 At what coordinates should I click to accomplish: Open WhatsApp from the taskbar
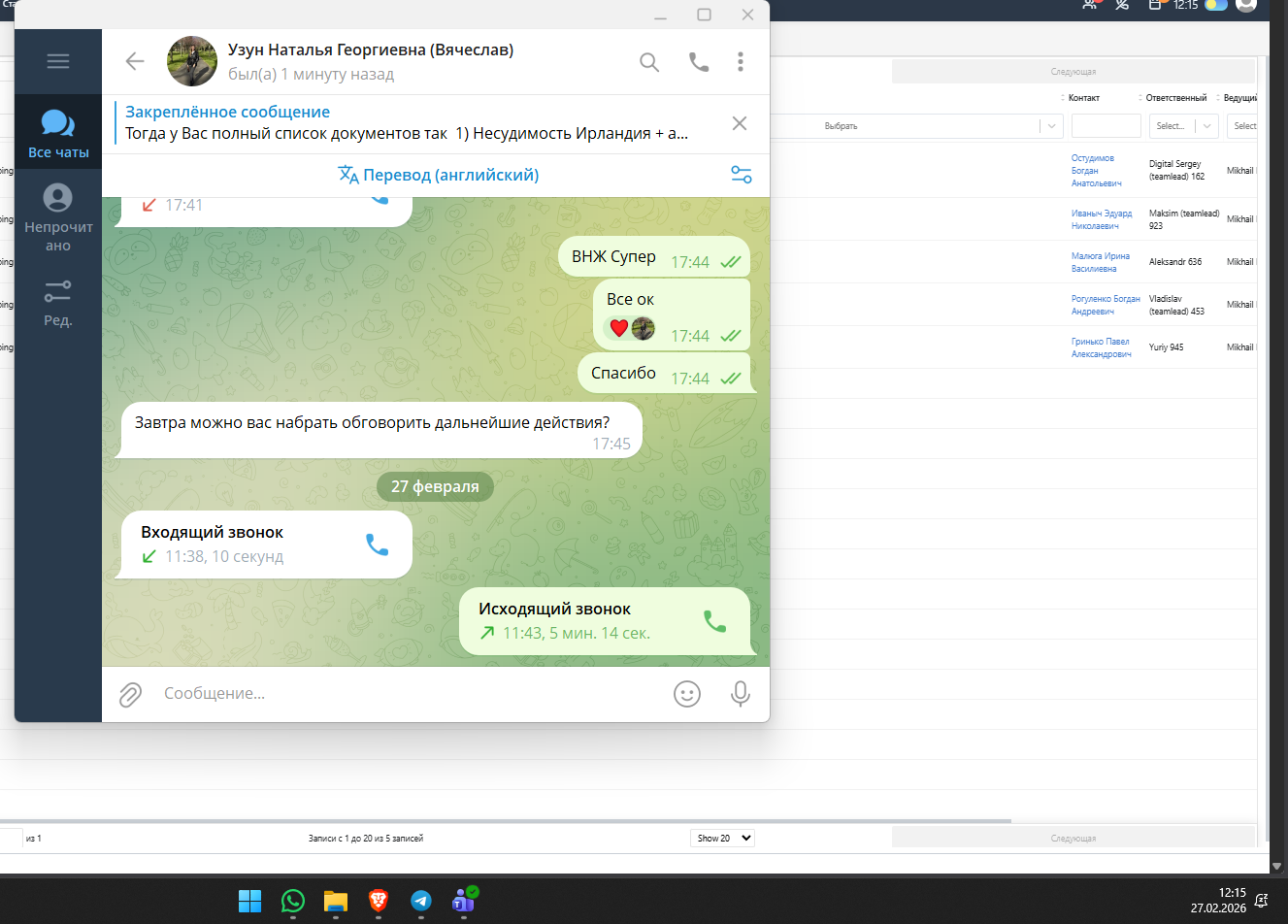tap(293, 902)
